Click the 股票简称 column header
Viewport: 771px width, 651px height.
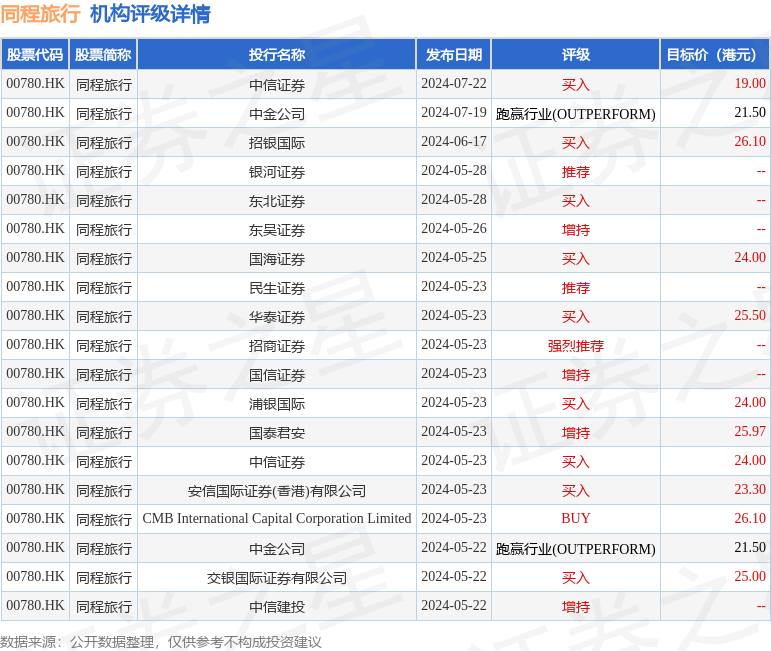103,55
